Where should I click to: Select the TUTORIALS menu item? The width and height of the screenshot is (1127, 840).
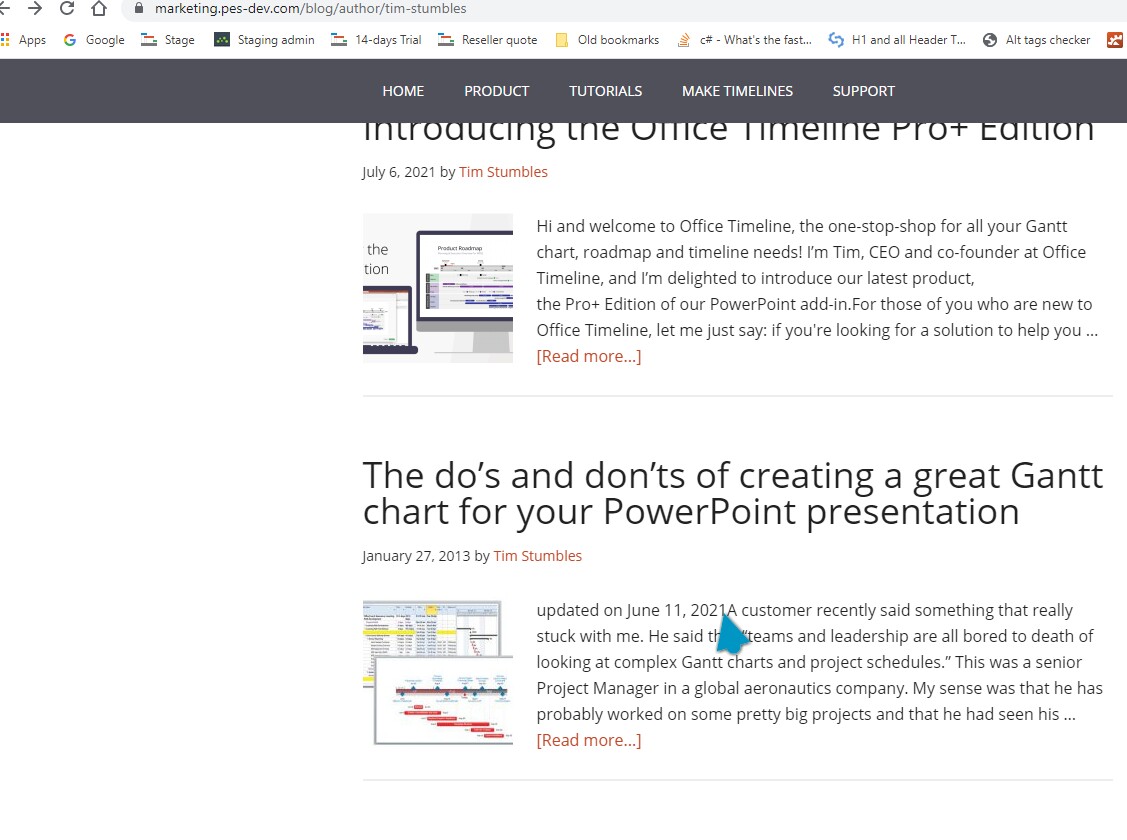[x=605, y=90]
